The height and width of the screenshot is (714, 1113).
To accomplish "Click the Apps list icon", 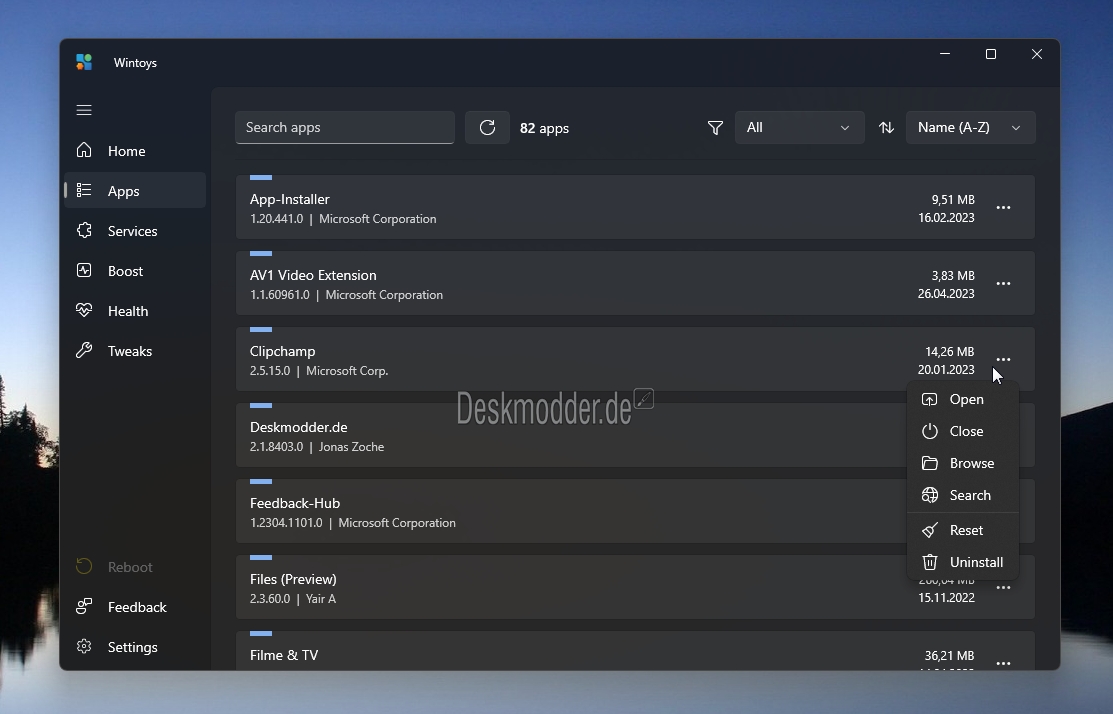I will (x=84, y=190).
